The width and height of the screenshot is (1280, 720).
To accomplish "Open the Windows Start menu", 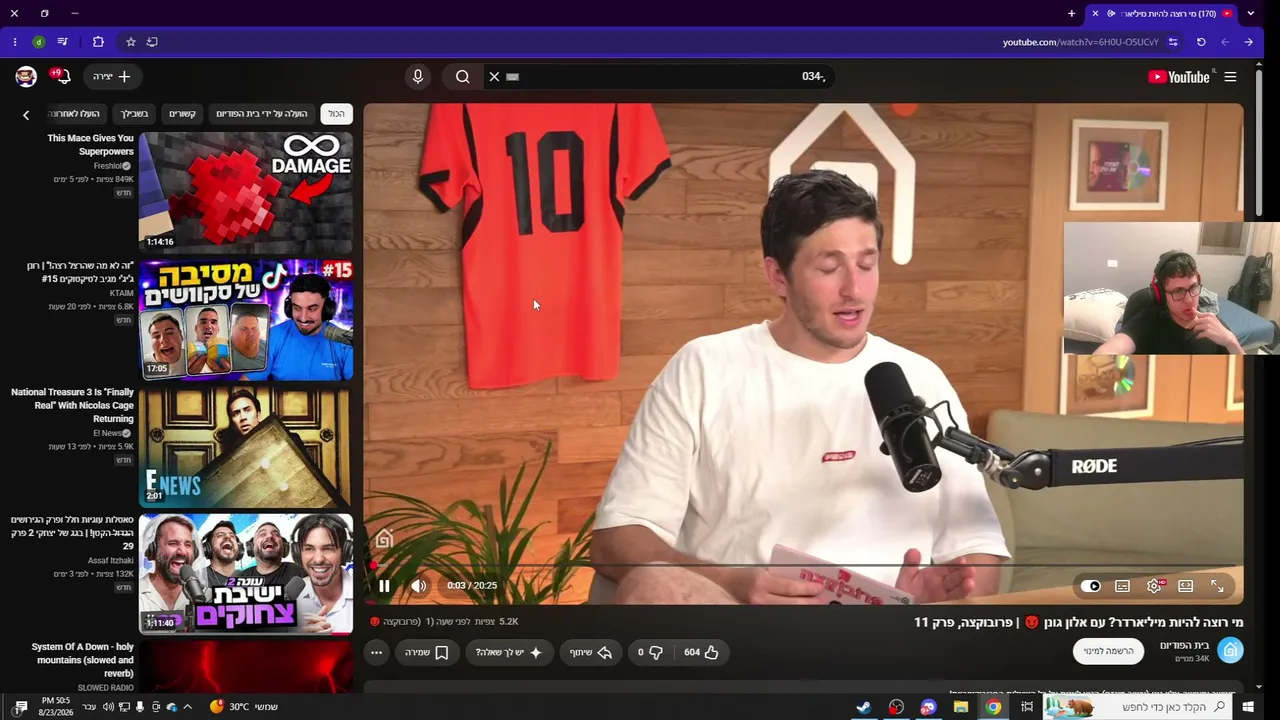I will pyautogui.click(x=1248, y=707).
